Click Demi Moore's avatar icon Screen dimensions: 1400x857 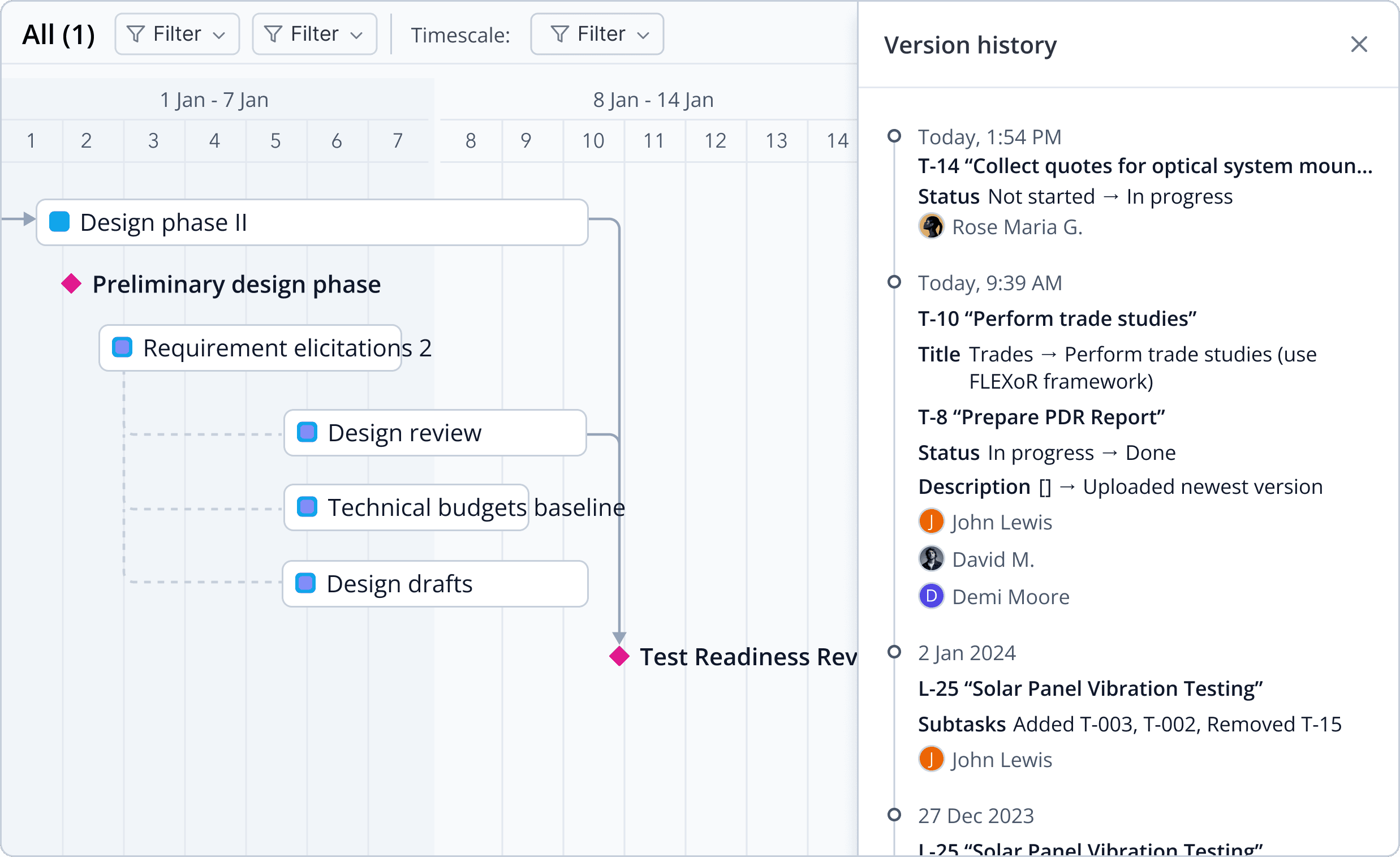point(931,596)
